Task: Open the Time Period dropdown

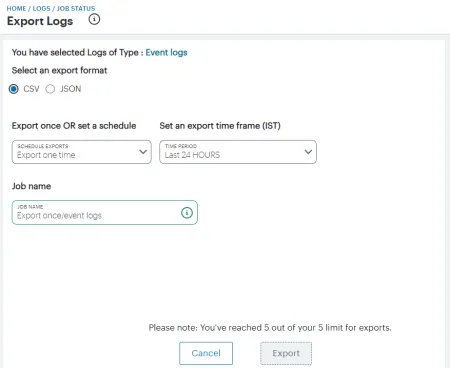Action: (x=238, y=152)
